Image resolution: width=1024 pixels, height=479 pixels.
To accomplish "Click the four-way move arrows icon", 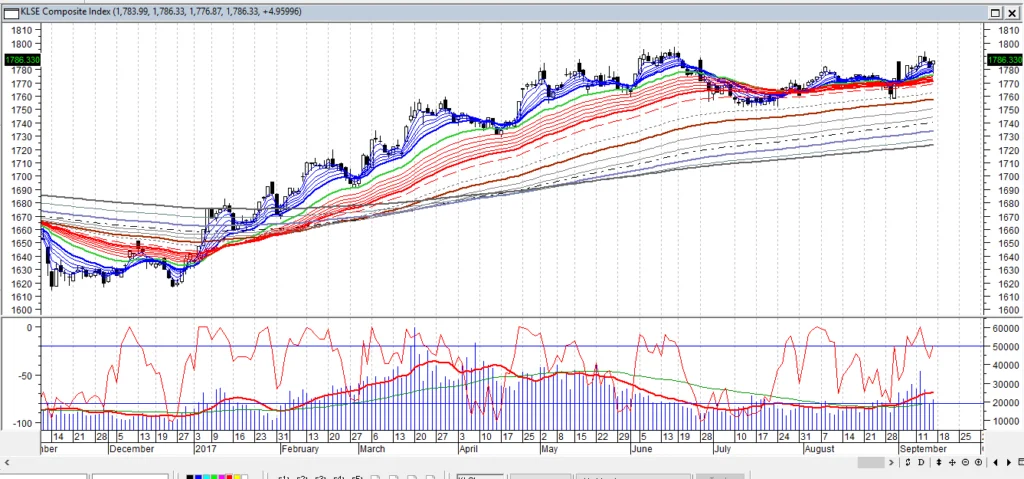I will [952, 462].
